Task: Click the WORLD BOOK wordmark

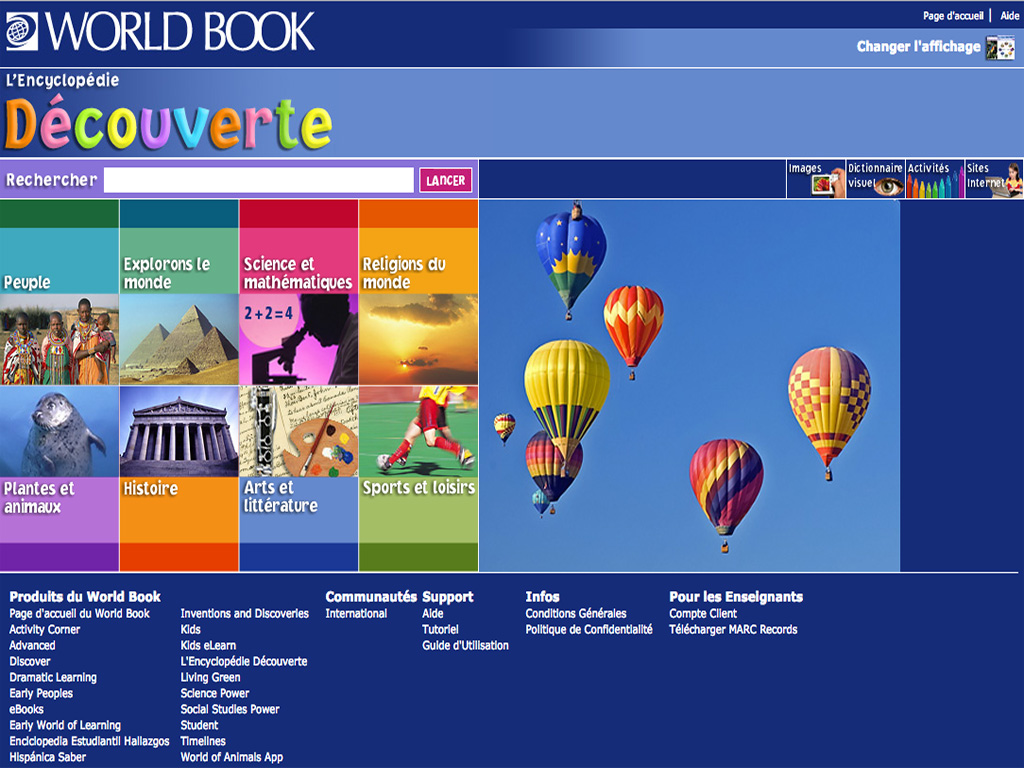Action: tap(180, 31)
